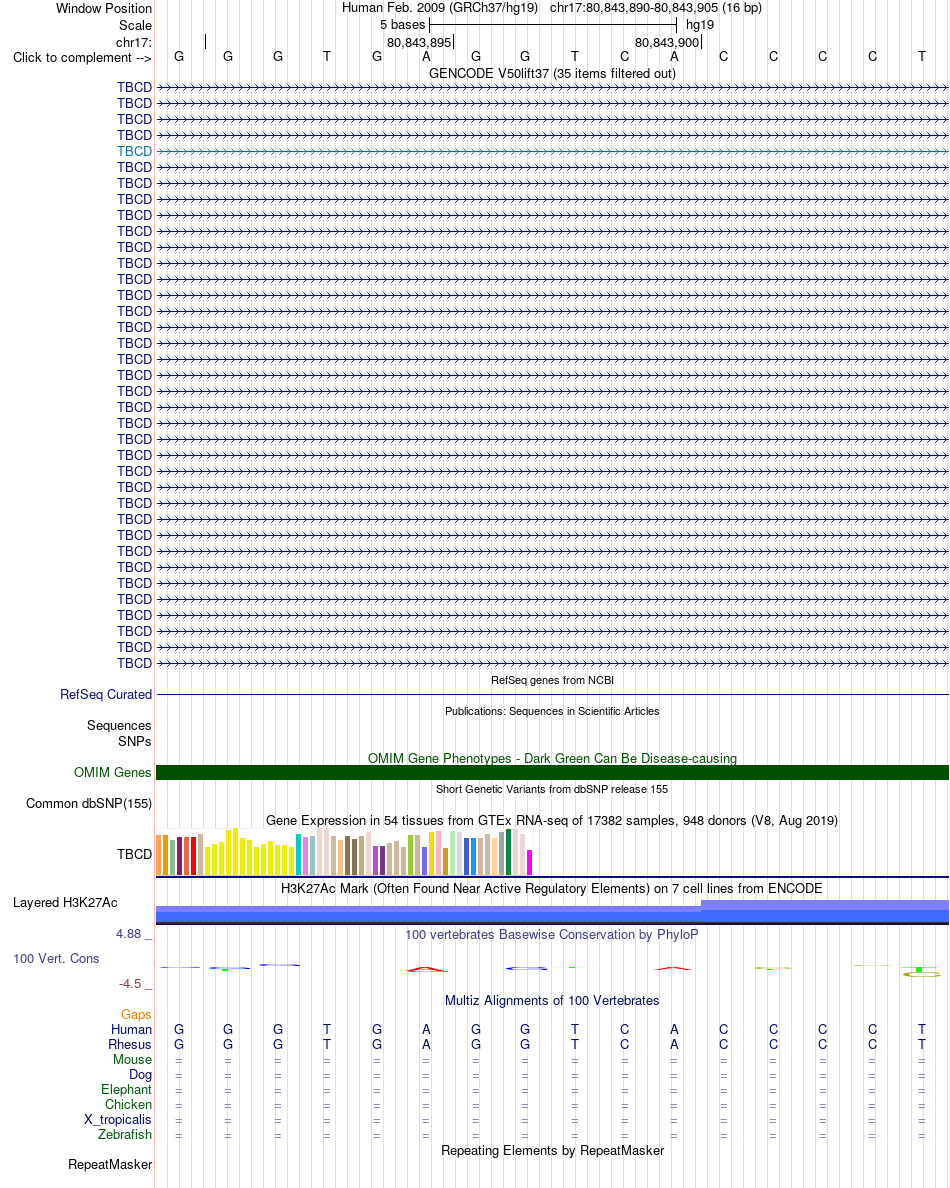This screenshot has height=1188, width=950.
Task: Click the -4.5 lower PhyloP scale value
Action: tap(130, 984)
